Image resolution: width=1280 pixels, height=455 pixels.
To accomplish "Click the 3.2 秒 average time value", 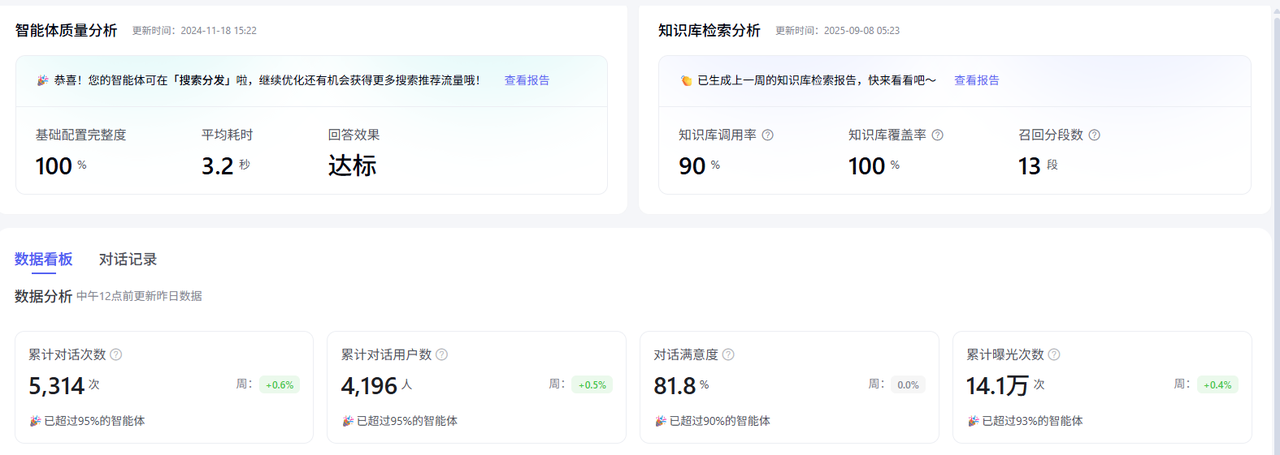I will (x=226, y=166).
